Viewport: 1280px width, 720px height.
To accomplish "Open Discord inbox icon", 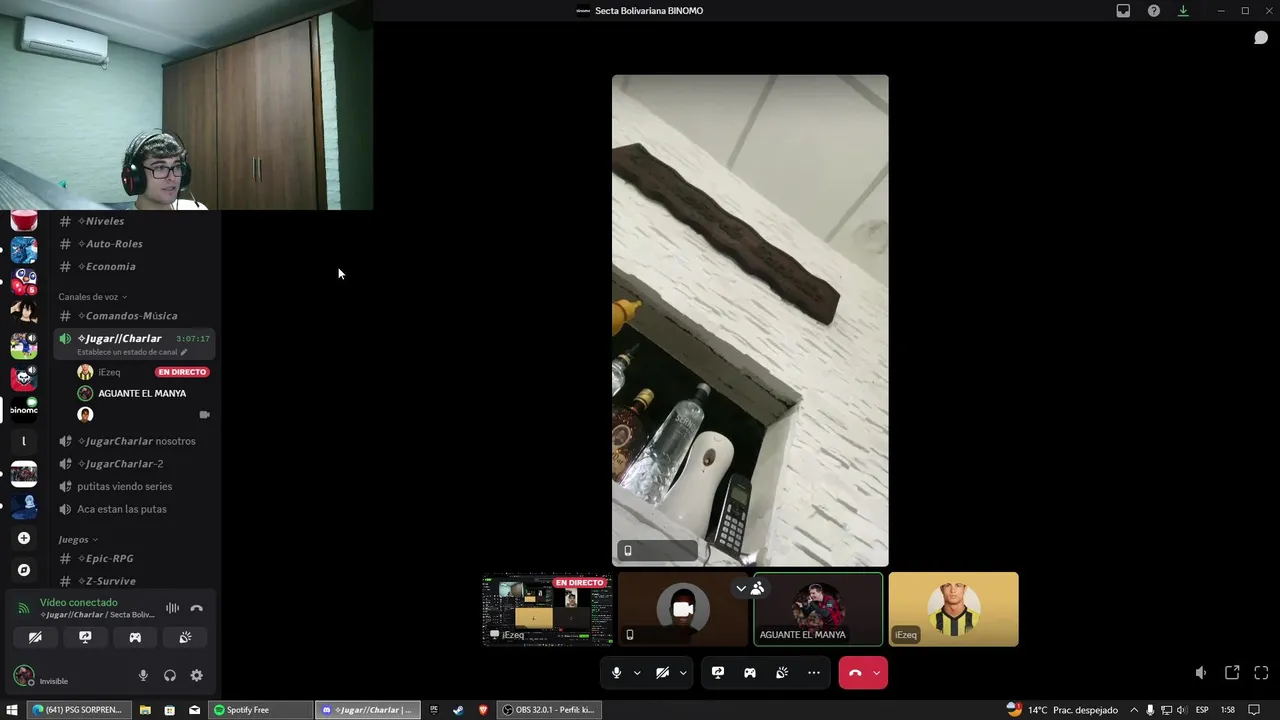I will 1123,11.
